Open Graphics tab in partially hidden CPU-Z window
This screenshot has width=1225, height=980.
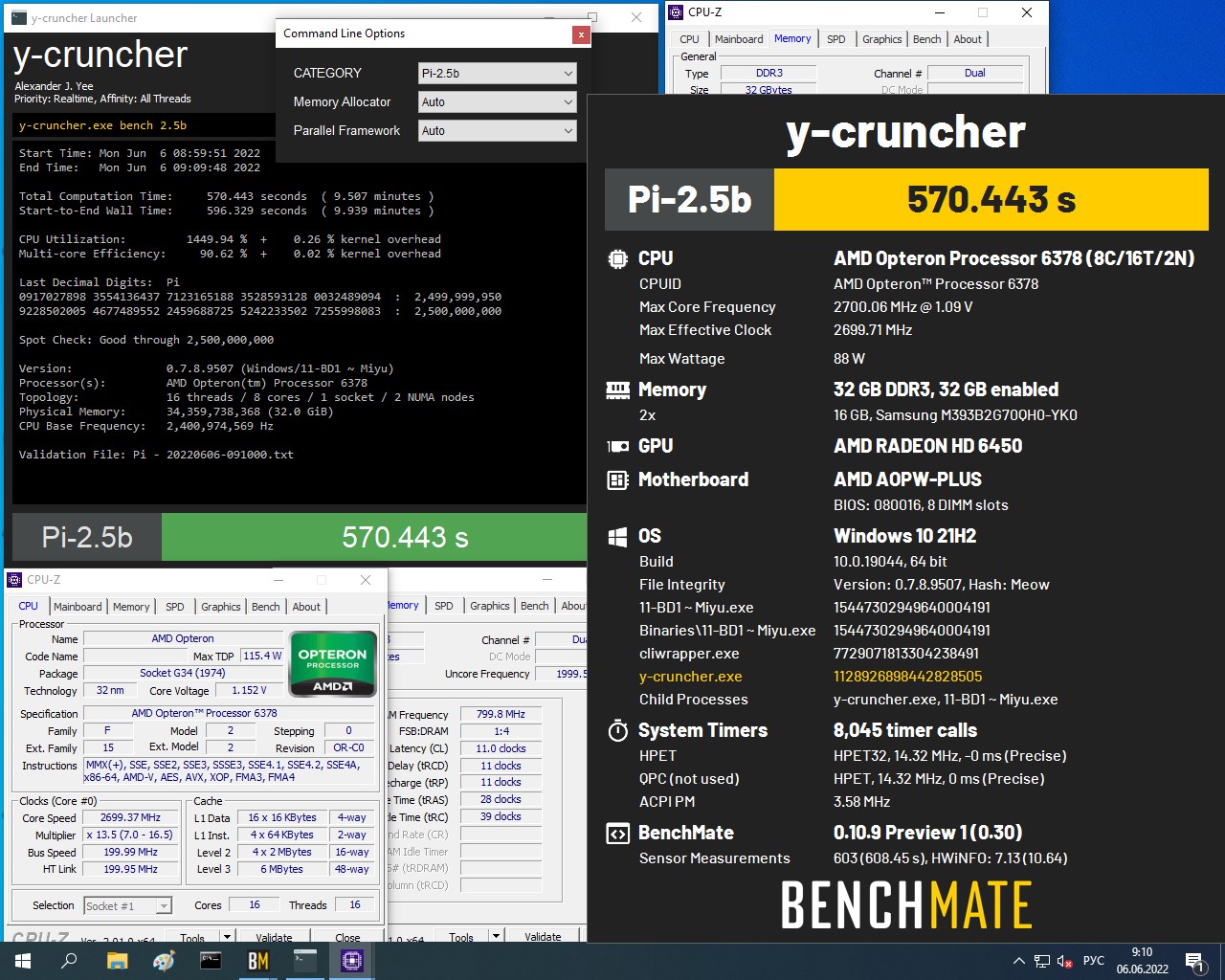(x=489, y=606)
